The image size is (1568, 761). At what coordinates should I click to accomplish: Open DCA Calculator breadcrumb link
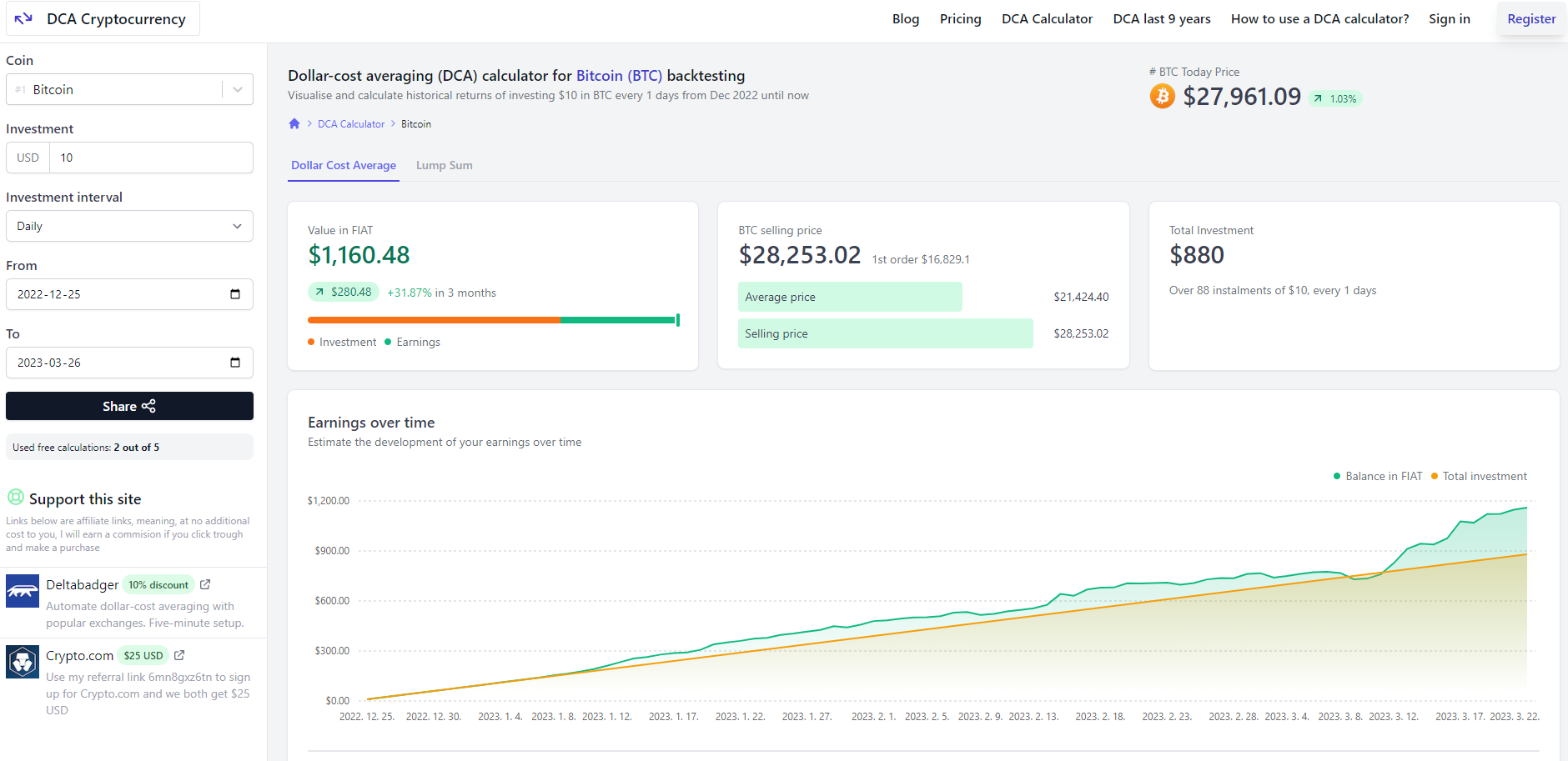[351, 123]
